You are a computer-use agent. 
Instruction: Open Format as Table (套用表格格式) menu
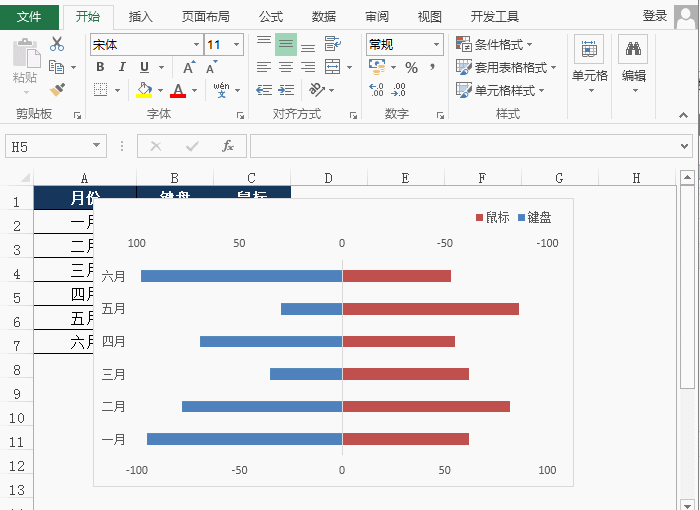(506, 67)
